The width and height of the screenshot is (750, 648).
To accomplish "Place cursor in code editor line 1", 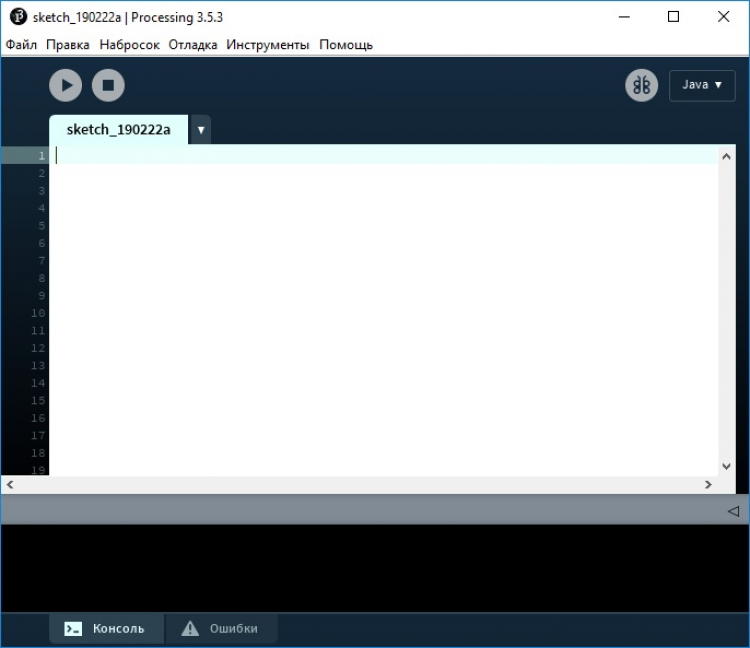I will click(383, 155).
